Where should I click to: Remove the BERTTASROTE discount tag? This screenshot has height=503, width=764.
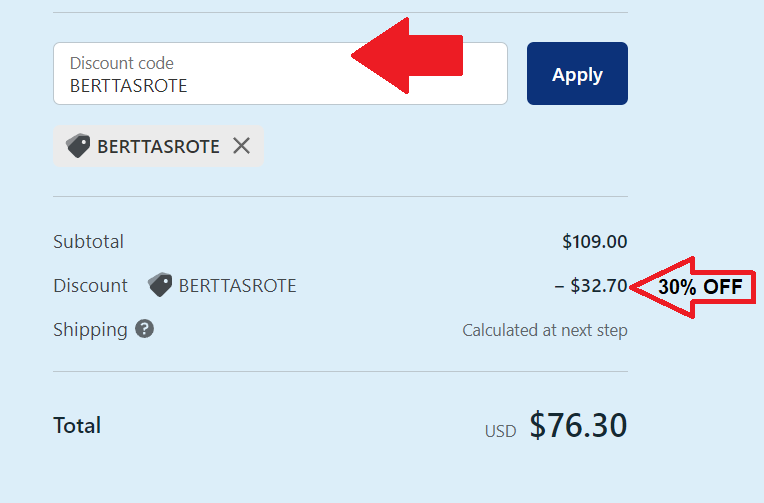point(241,146)
